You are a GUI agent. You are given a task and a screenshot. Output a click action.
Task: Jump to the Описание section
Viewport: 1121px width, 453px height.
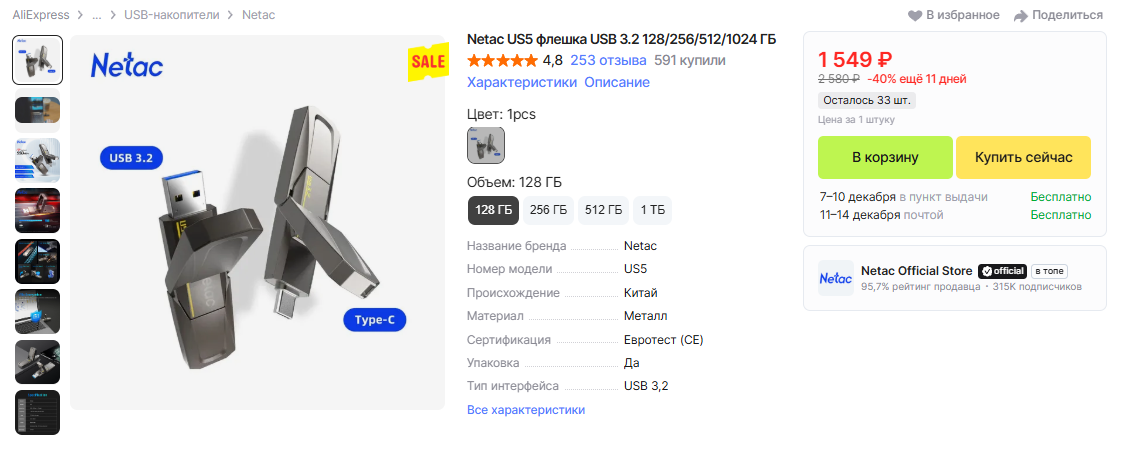[x=617, y=82]
